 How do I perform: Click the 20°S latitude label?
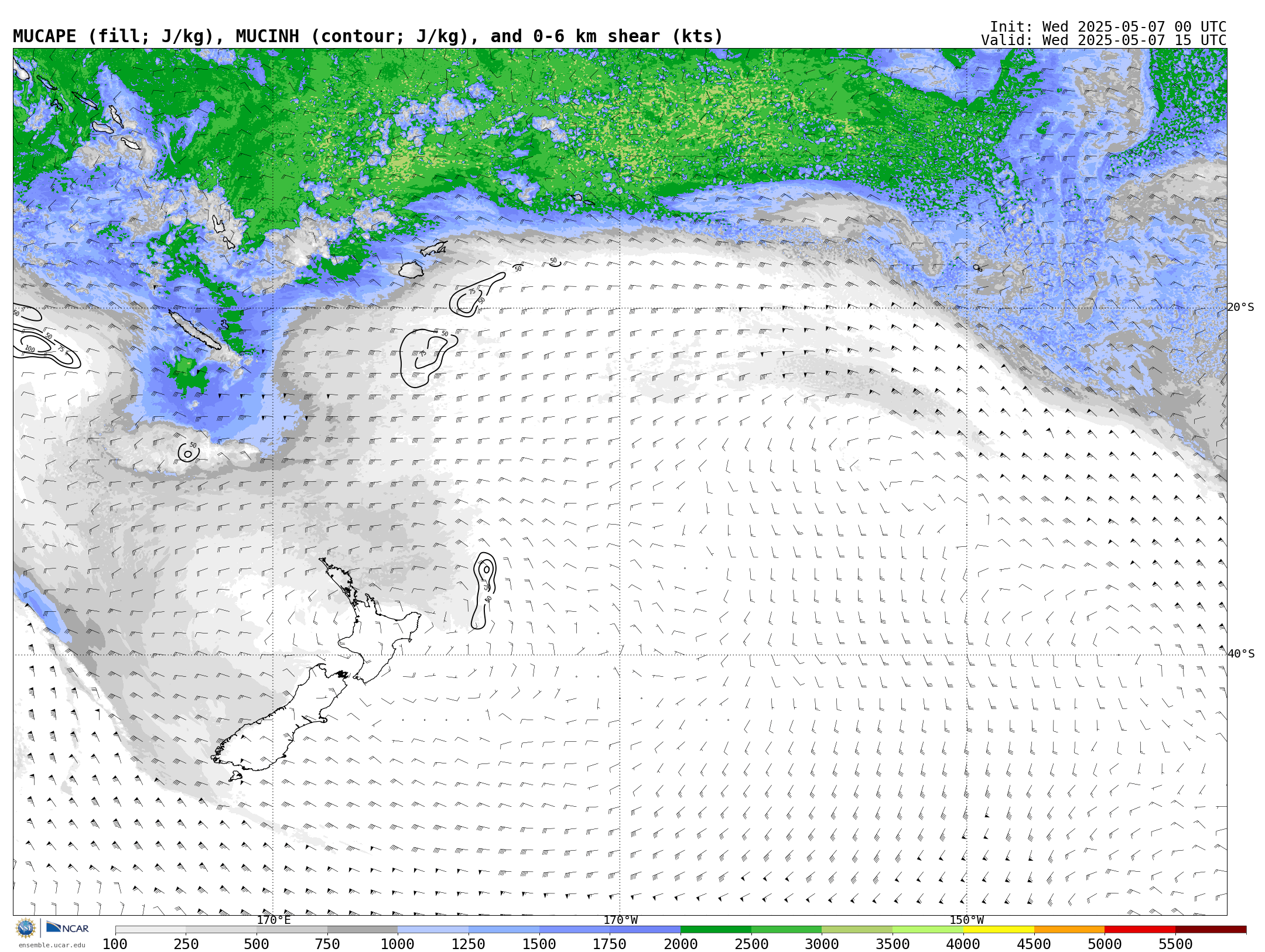(1240, 307)
